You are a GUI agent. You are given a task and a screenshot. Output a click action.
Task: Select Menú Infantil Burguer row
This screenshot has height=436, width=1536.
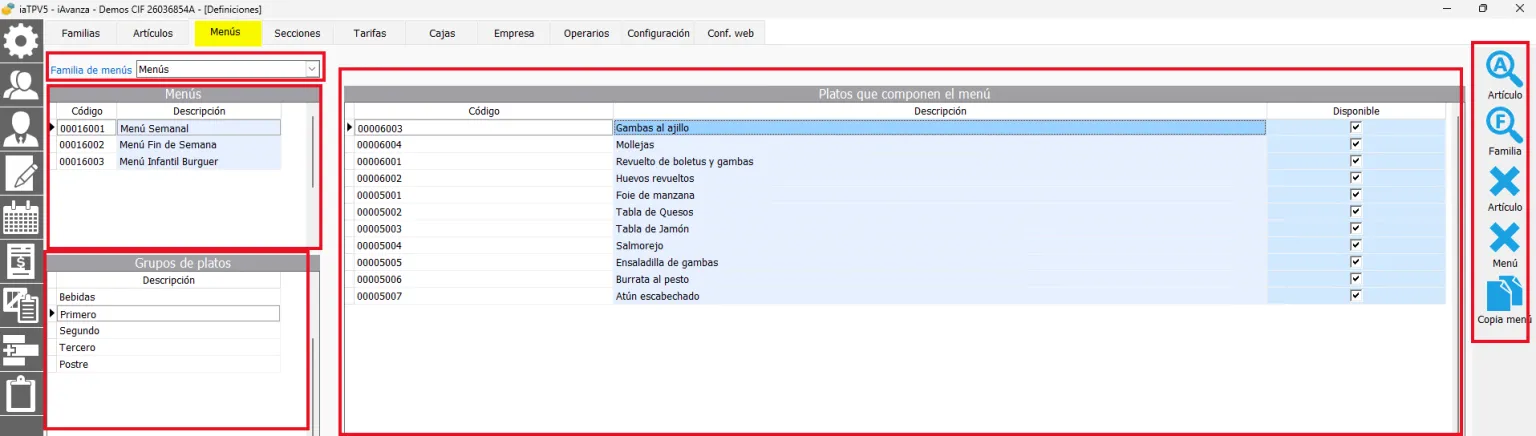[x=168, y=161]
